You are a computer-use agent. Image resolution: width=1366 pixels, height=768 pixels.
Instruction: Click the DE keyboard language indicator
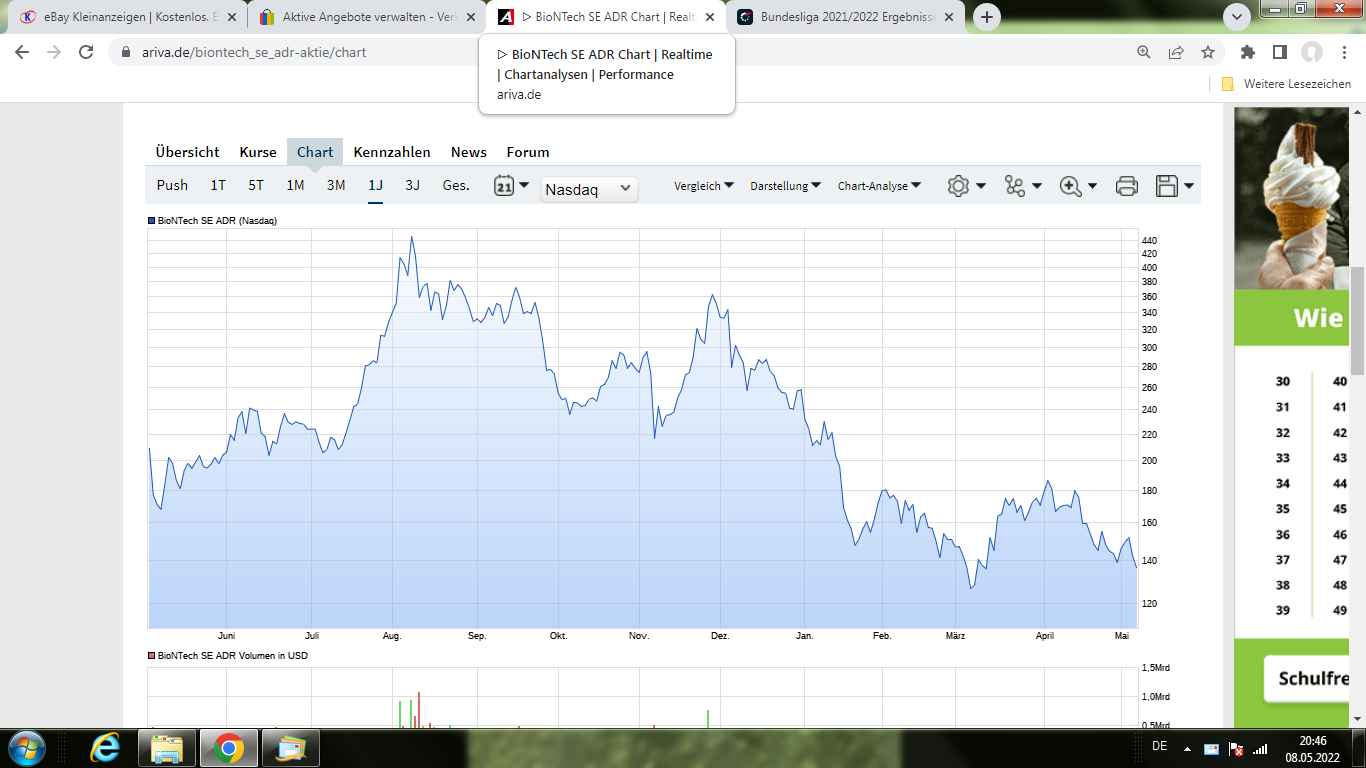pos(1159,746)
